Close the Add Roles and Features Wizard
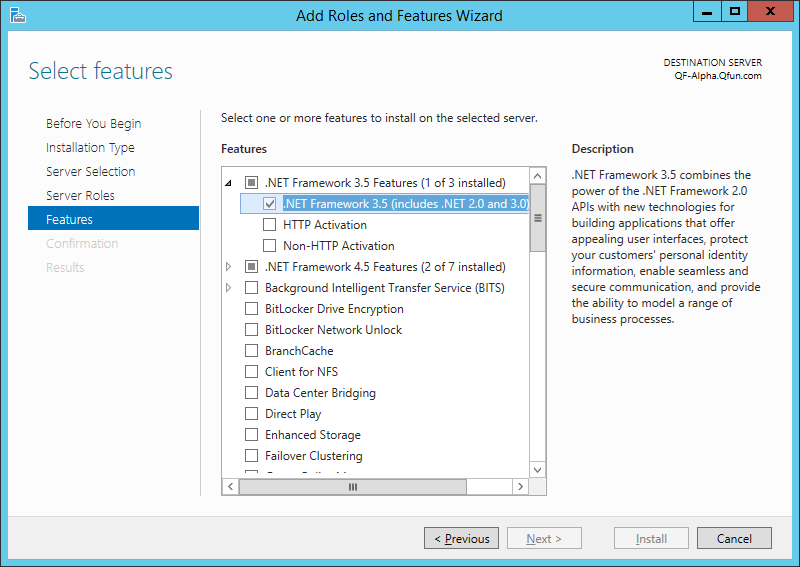 (771, 11)
